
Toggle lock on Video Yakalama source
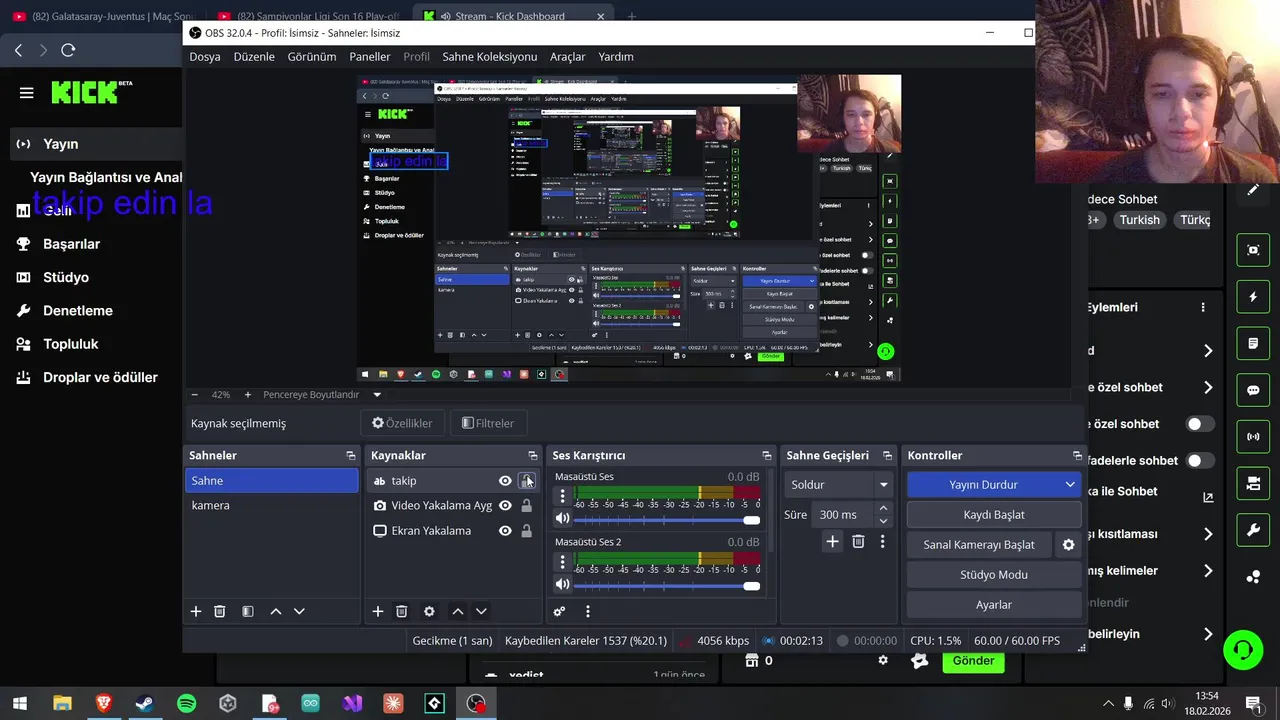[x=527, y=506]
